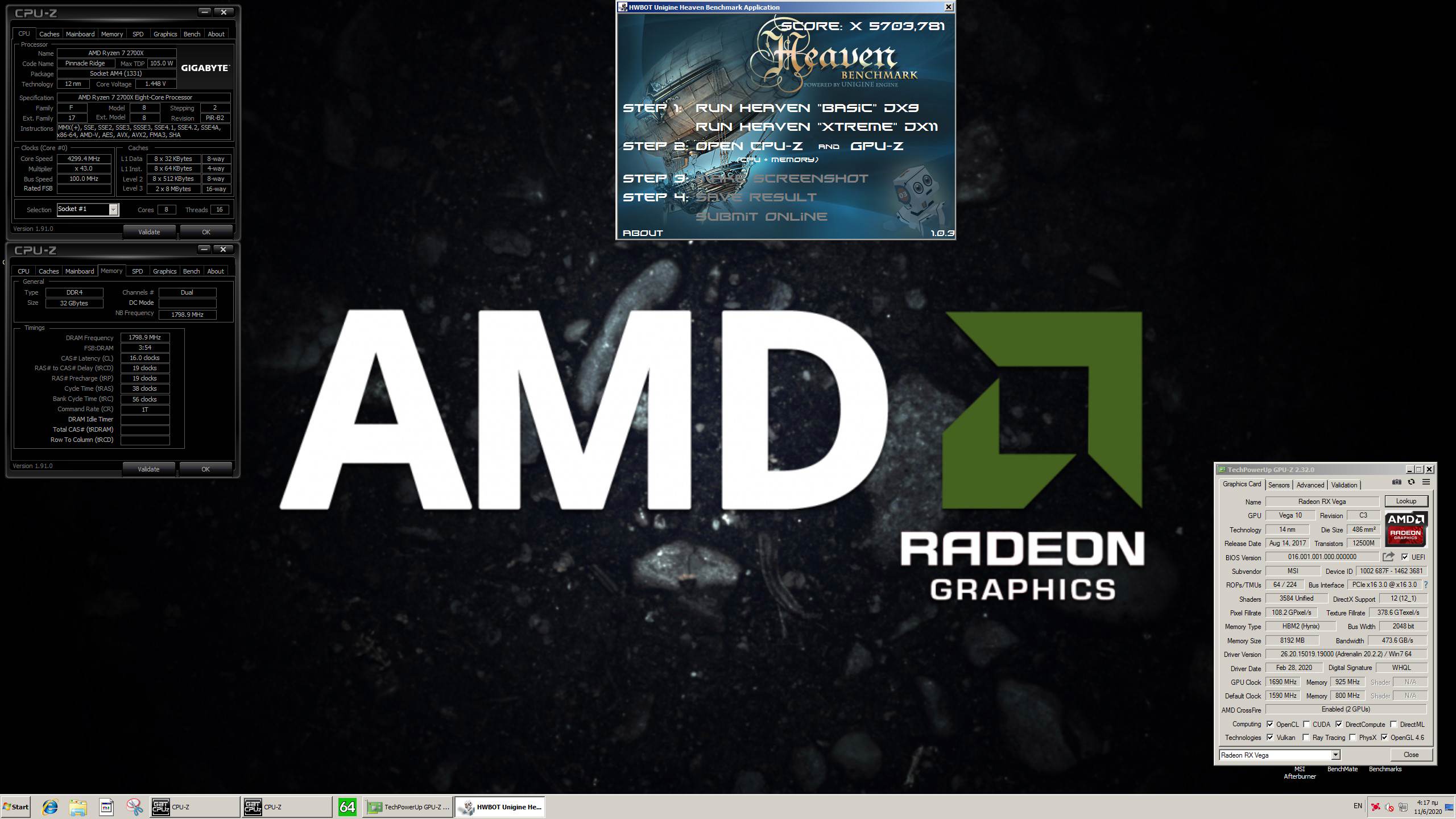
Task: Click the Lookup button in GPU-Z
Action: (1406, 501)
